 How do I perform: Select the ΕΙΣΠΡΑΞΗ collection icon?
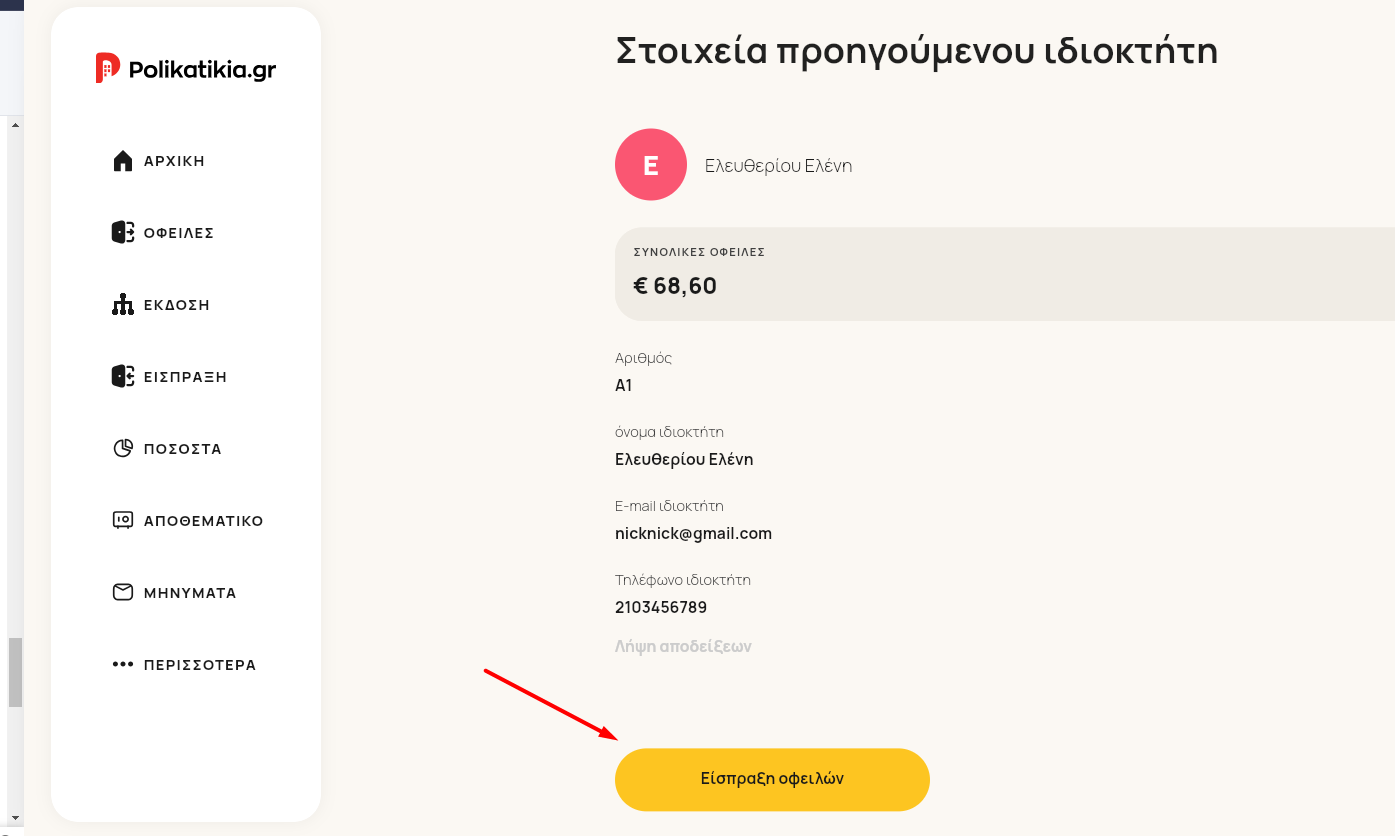[x=123, y=377]
